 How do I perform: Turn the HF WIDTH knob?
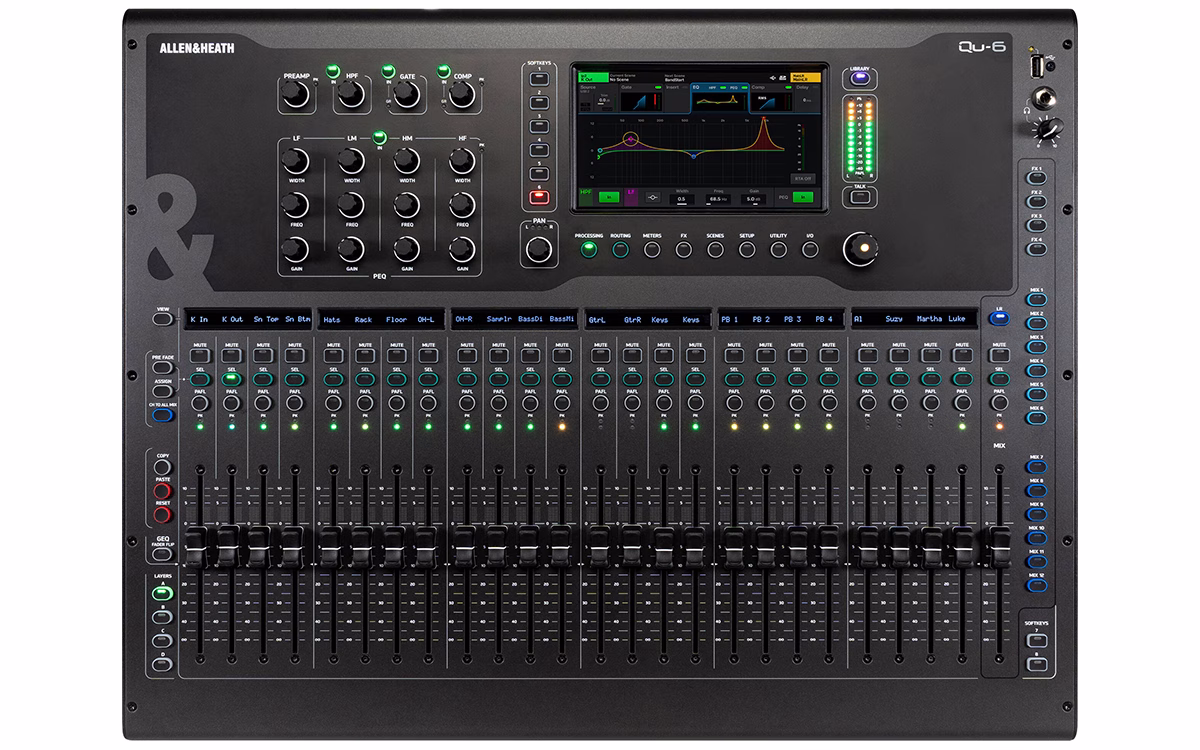[461, 160]
